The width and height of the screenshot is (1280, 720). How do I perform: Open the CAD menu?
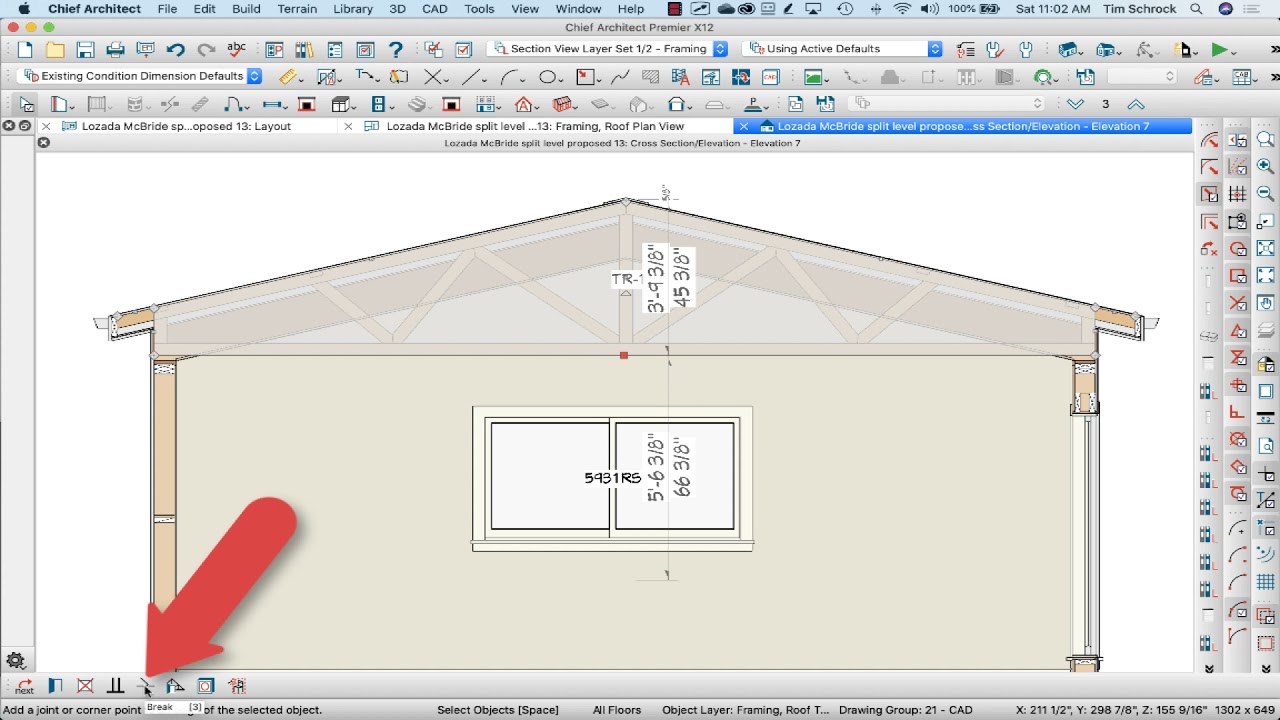pos(435,9)
